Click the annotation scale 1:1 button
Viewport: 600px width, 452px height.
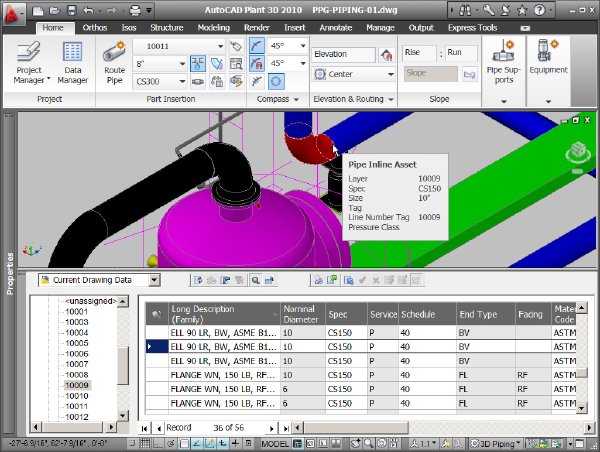point(424,444)
